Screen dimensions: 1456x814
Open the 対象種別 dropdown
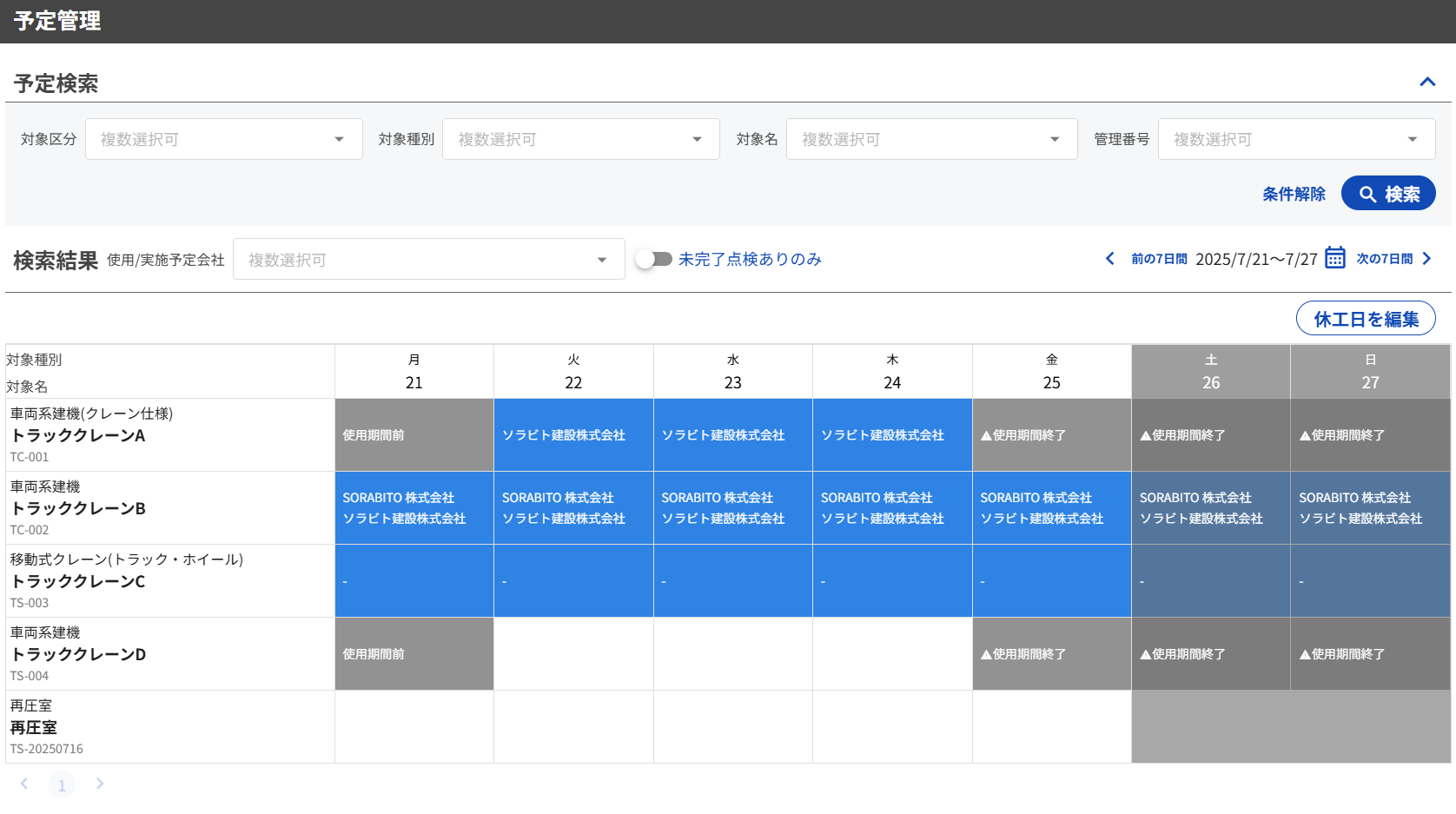(580, 139)
